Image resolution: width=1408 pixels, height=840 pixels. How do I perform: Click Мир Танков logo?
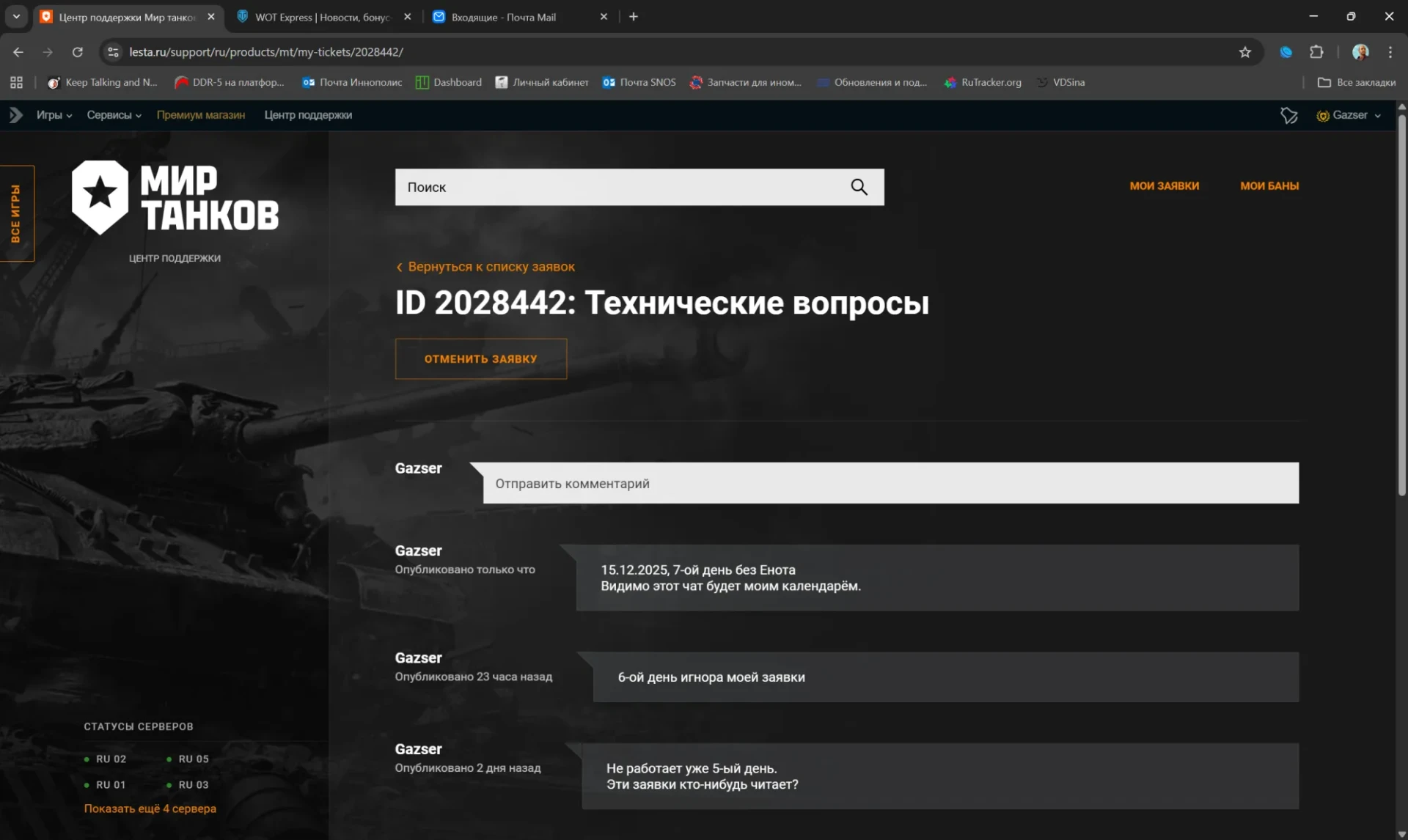(175, 197)
